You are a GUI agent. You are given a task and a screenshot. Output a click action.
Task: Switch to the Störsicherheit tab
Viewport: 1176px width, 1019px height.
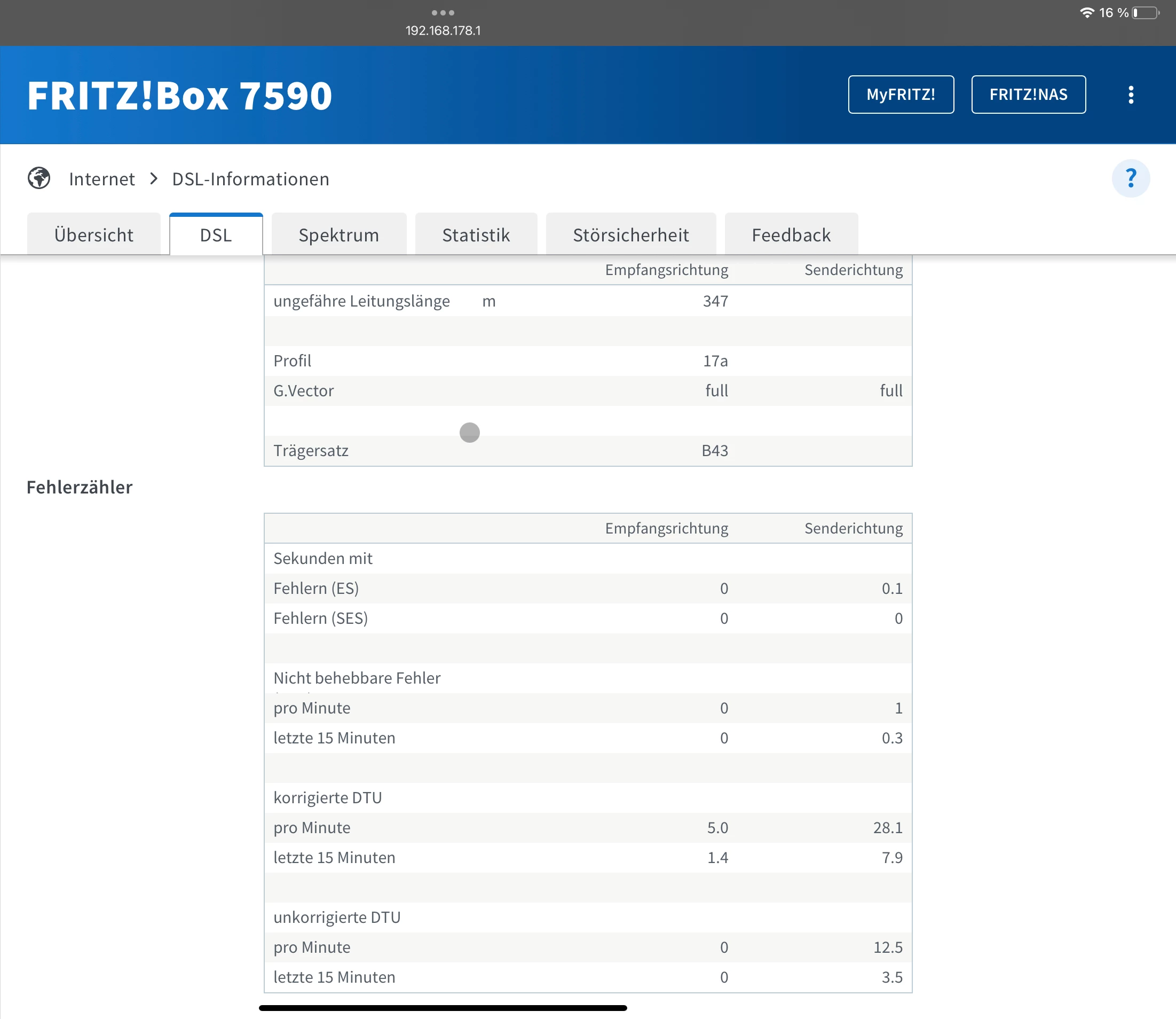(x=631, y=235)
